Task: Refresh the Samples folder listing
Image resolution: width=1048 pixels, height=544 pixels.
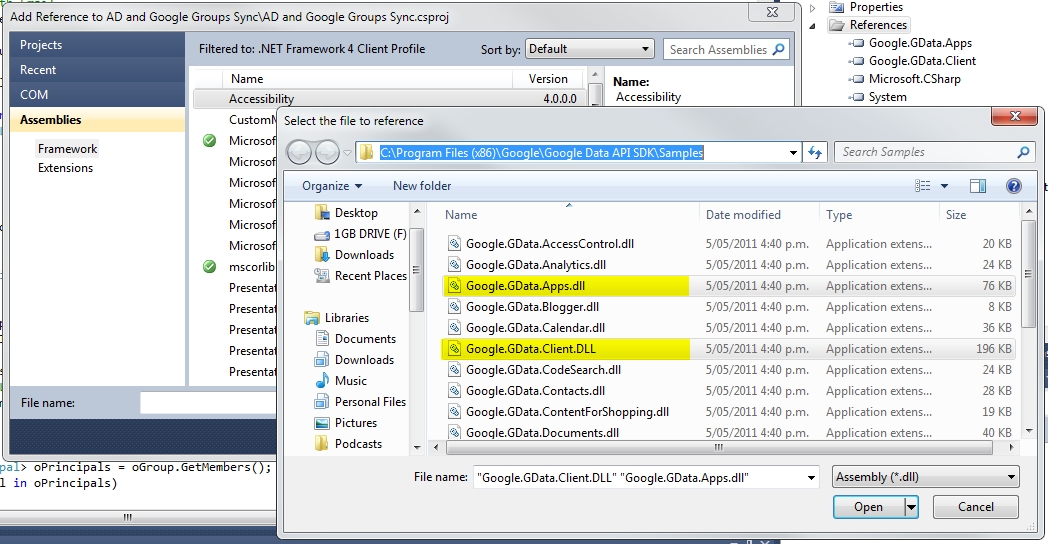Action: point(815,152)
